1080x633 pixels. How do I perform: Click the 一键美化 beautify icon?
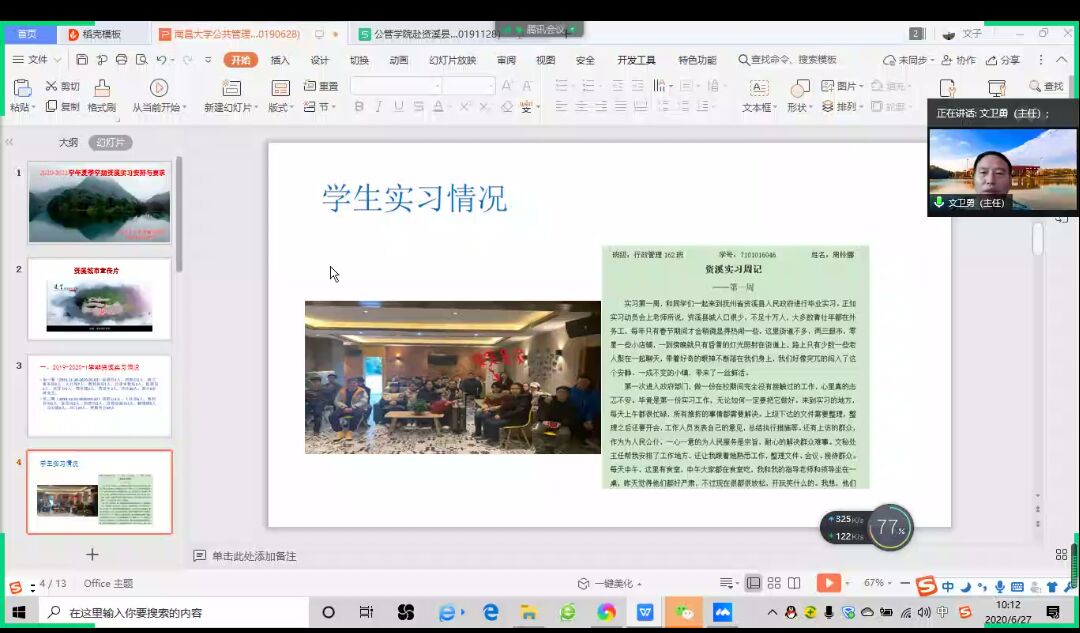[x=583, y=583]
